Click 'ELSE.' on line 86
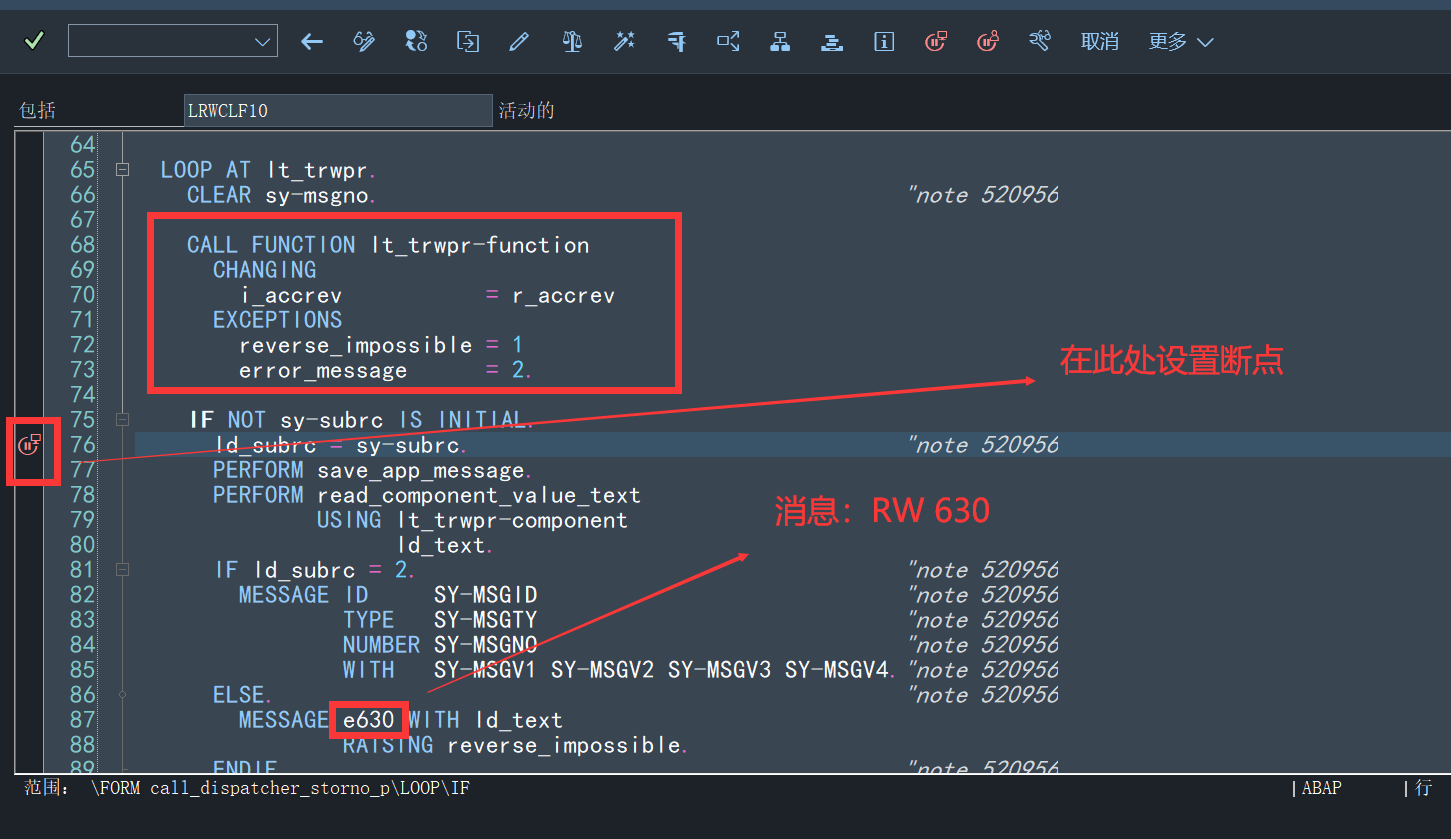Screen dimensions: 1451x839 point(242,695)
